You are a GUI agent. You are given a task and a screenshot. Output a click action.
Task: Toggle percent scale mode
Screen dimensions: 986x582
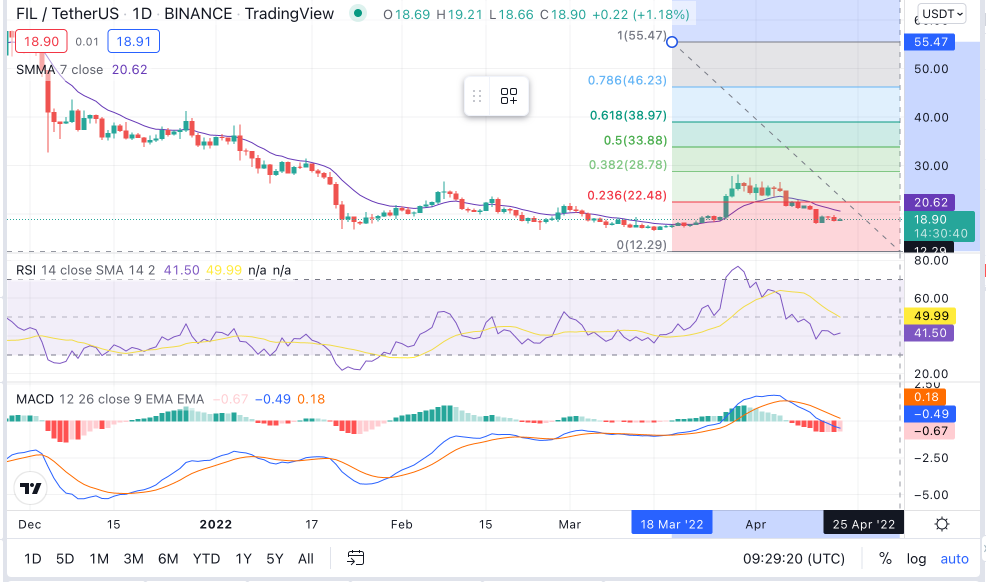pyautogui.click(x=885, y=559)
